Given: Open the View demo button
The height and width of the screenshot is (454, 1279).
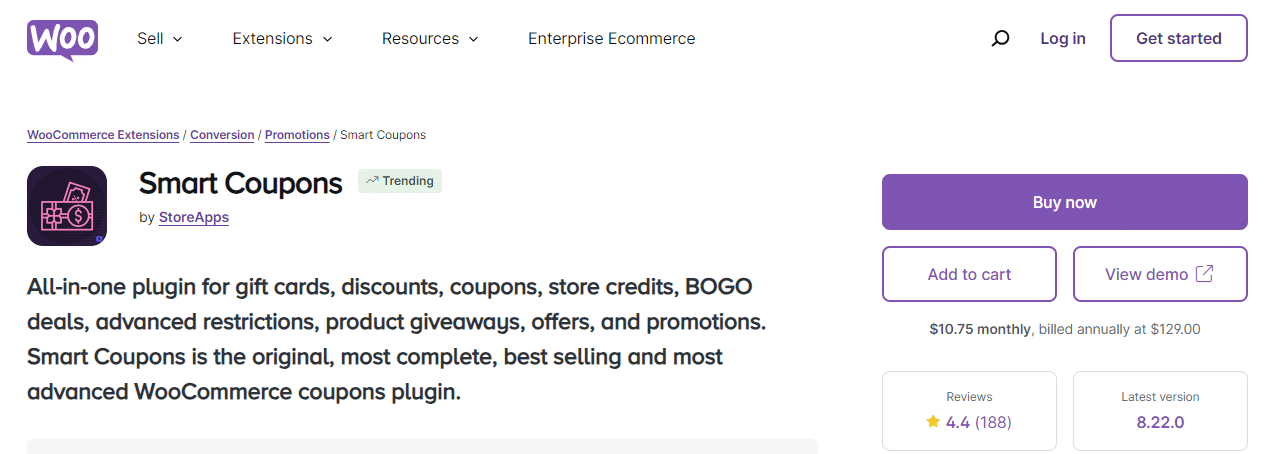Looking at the screenshot, I should 1160,274.
